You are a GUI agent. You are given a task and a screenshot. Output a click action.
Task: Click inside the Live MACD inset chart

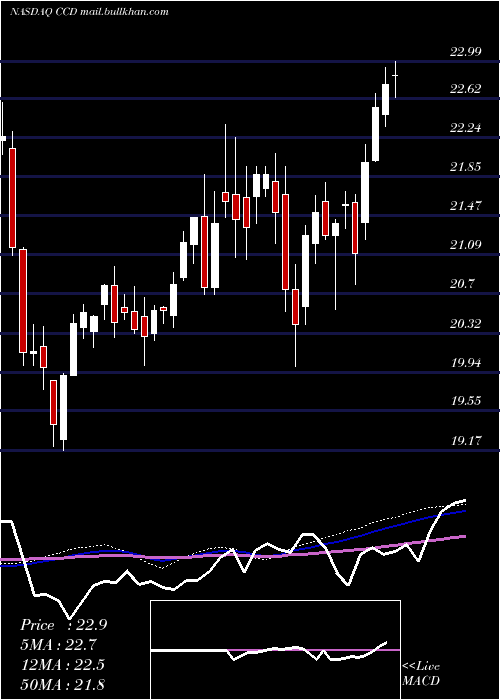pyautogui.click(x=275, y=650)
